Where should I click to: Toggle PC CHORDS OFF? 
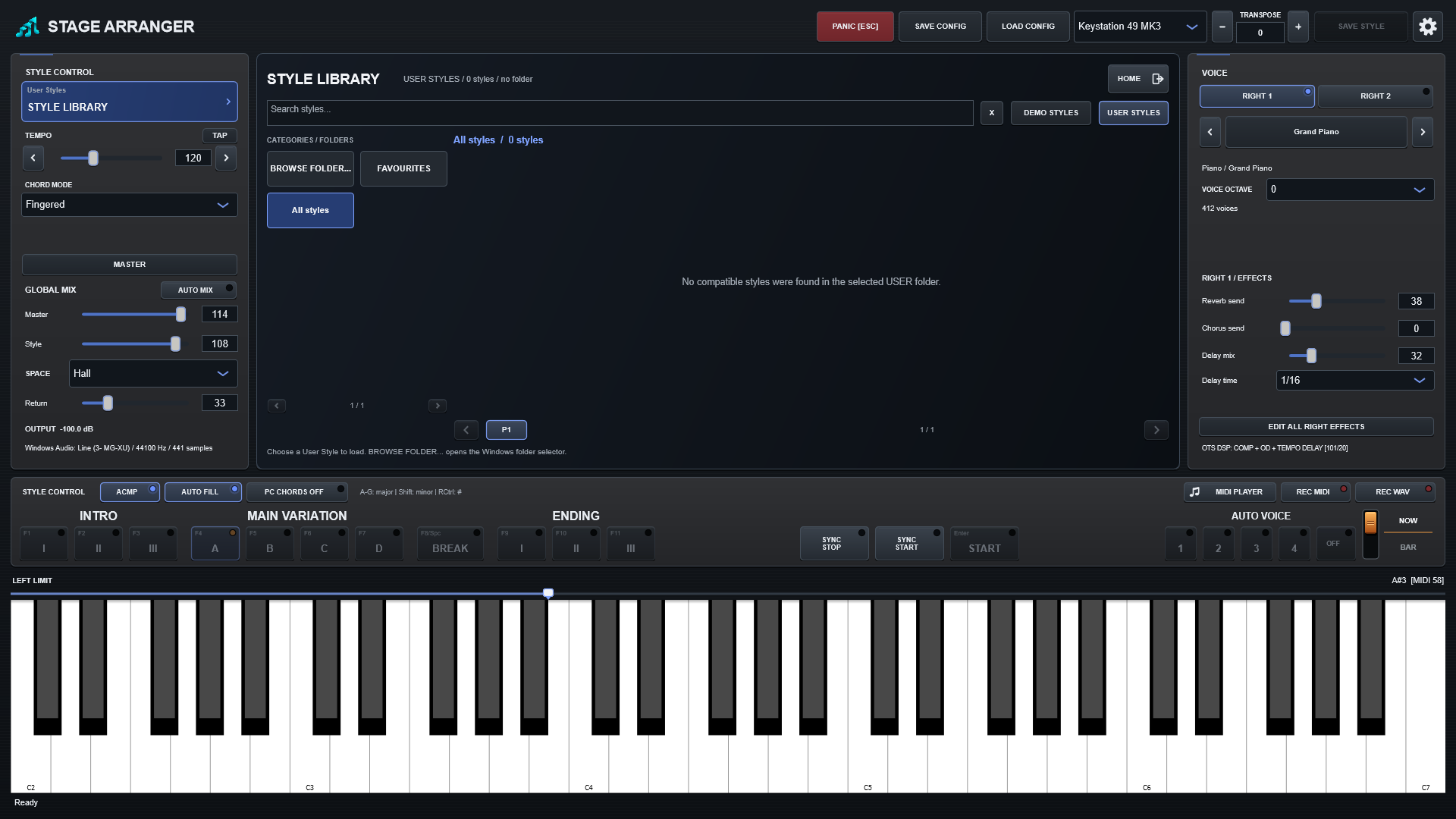click(x=297, y=492)
